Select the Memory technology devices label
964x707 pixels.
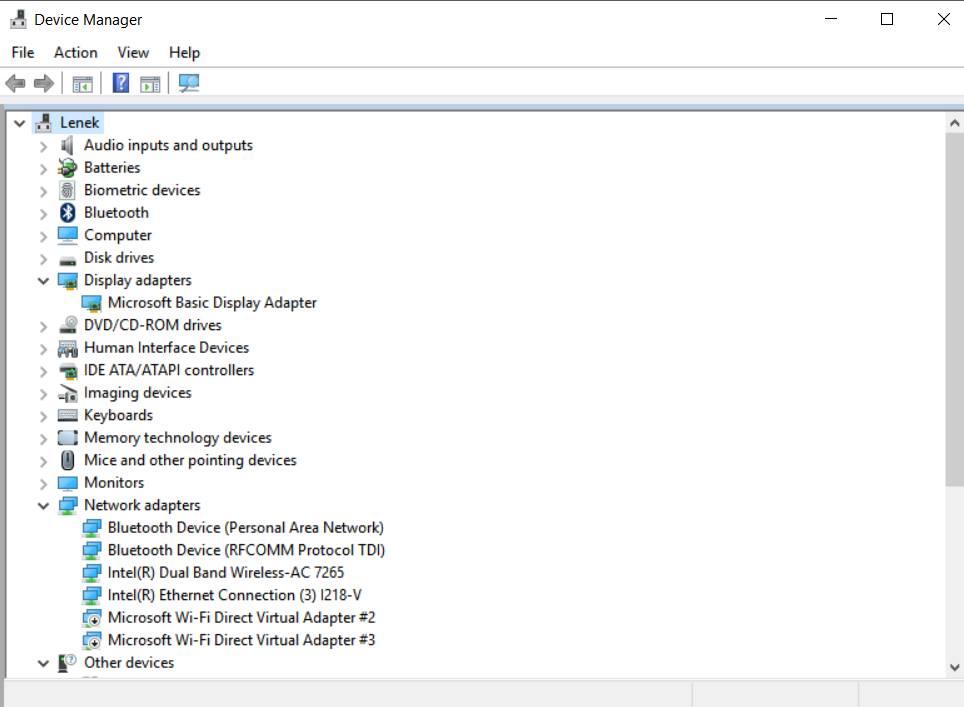(178, 438)
